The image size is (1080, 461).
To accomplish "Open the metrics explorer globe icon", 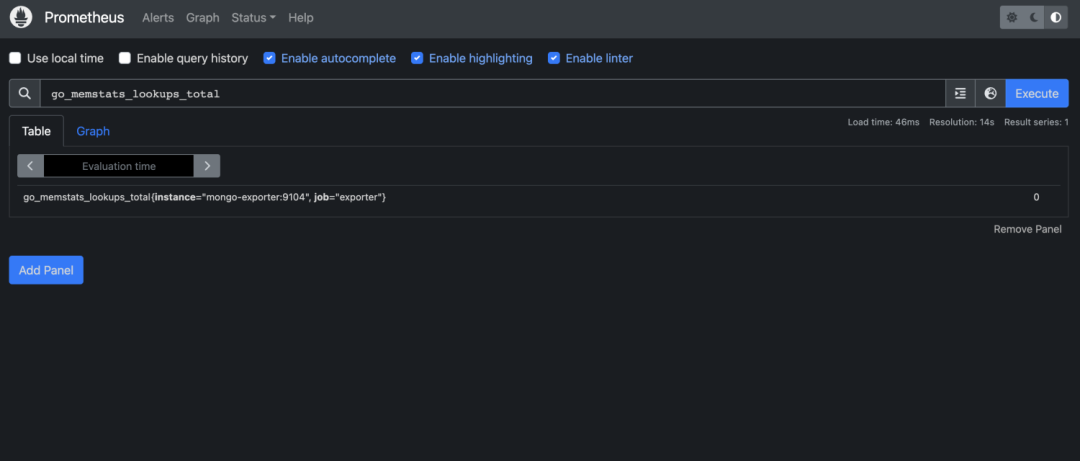I will [990, 94].
